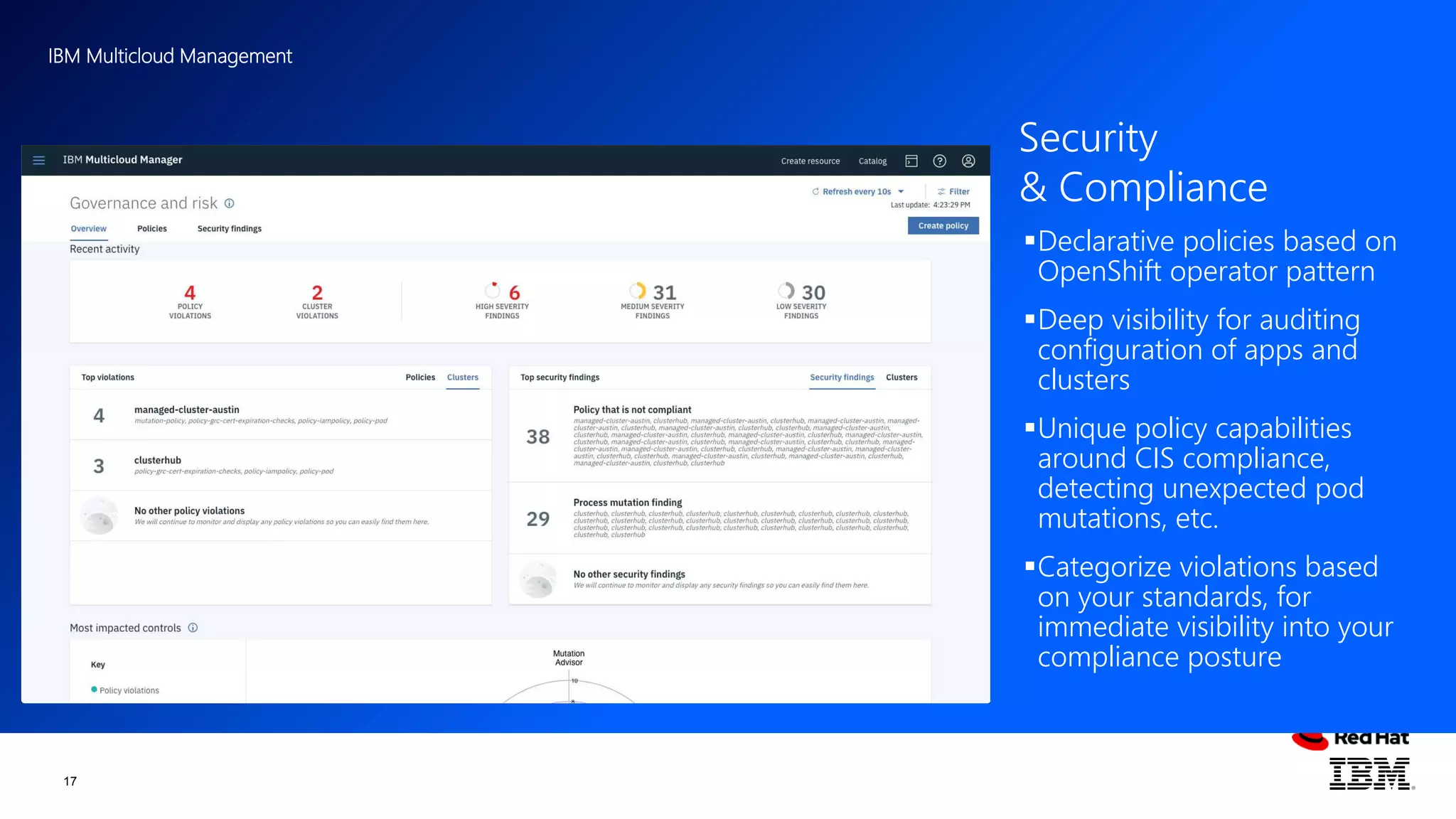Image resolution: width=1456 pixels, height=819 pixels.
Task: Click the Filter sliders icon
Action: coord(941,191)
